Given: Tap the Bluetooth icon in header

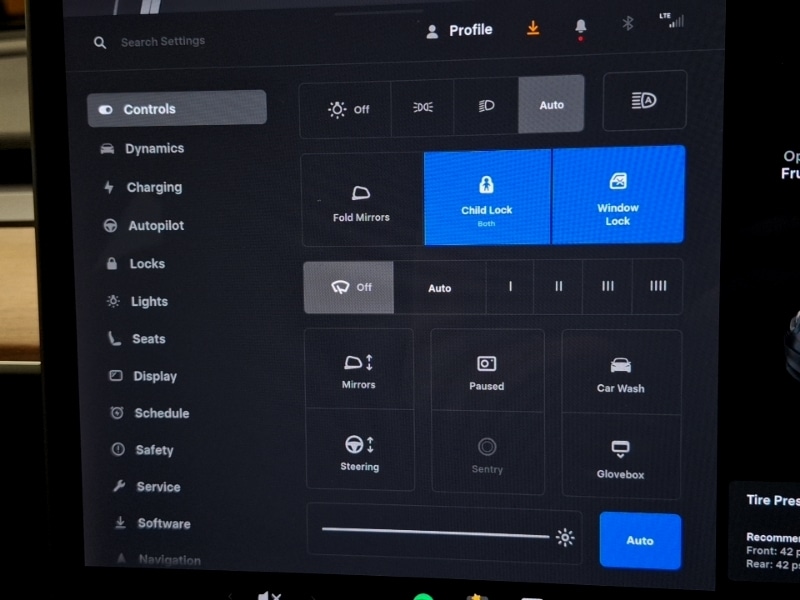Looking at the screenshot, I should tap(628, 24).
